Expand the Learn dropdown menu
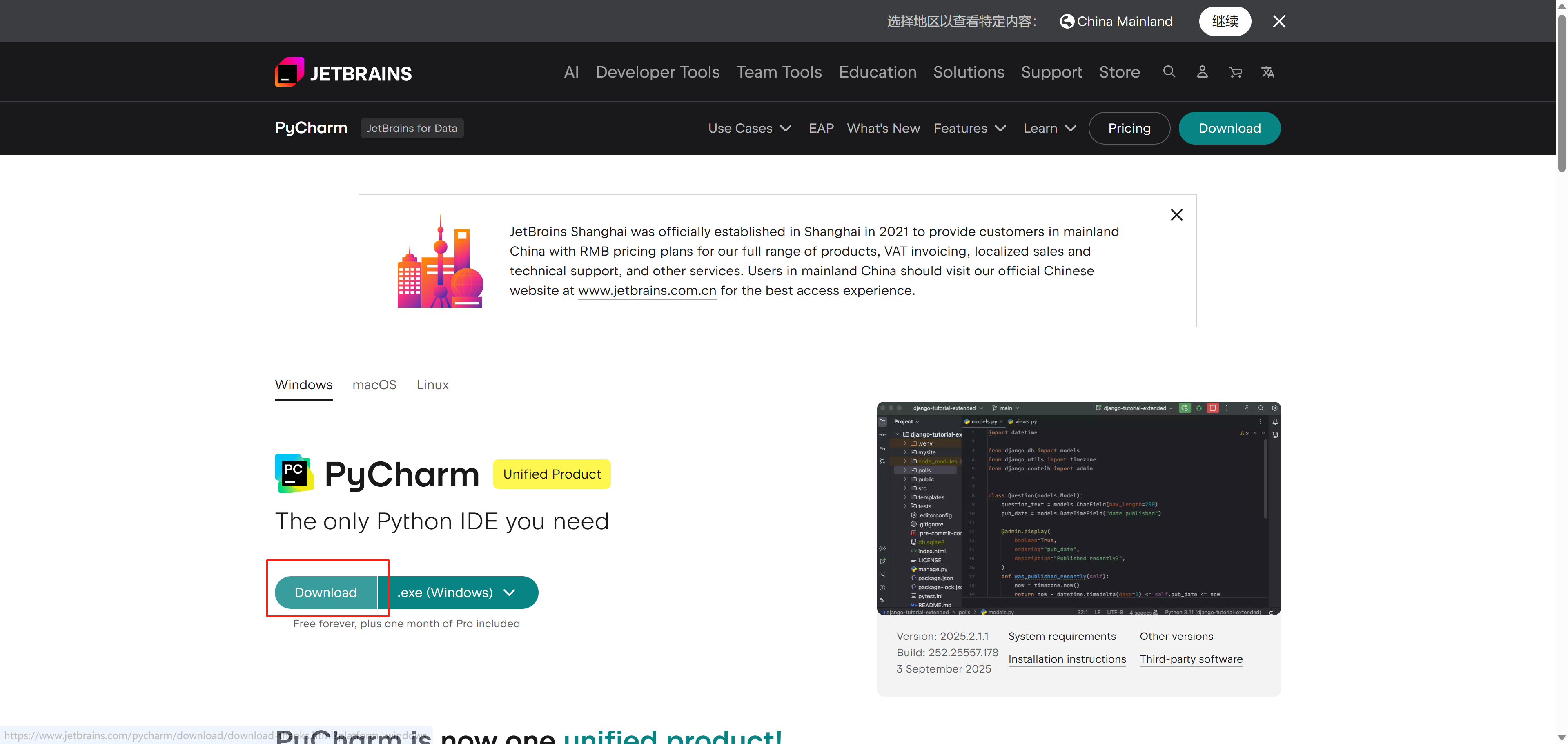The image size is (1568, 744). coord(1049,129)
